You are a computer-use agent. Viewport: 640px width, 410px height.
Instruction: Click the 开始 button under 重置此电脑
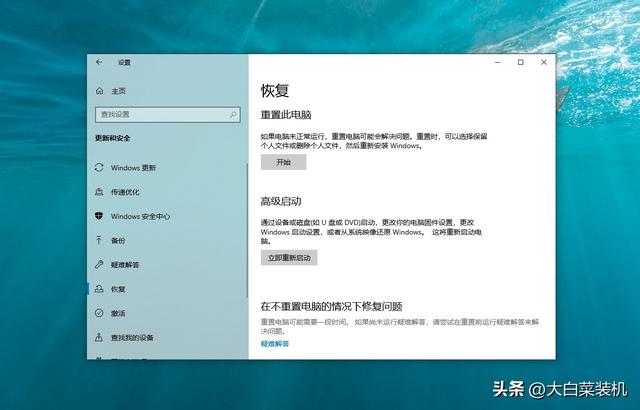coord(283,162)
